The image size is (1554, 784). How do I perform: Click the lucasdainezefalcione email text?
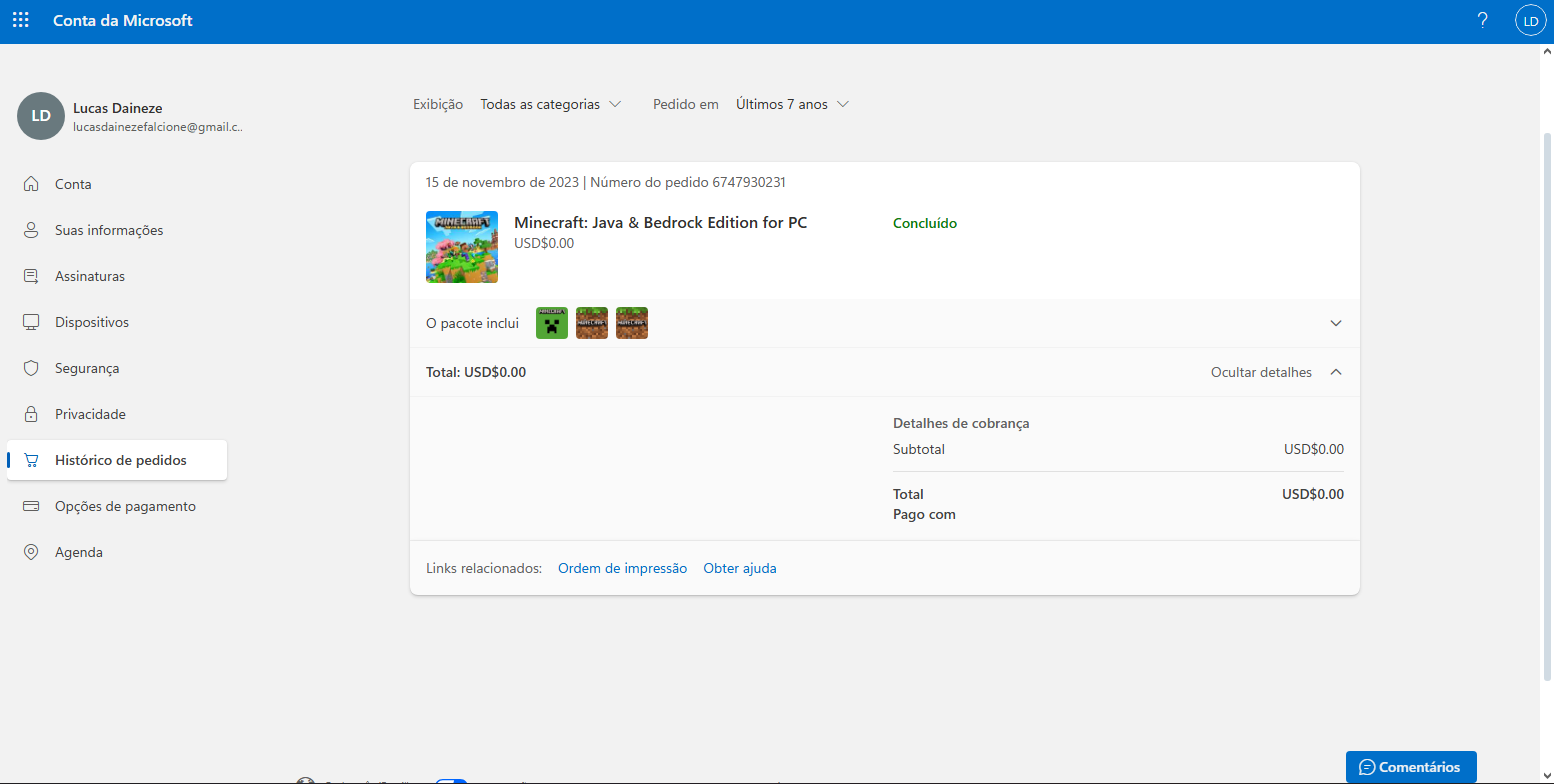tap(158, 127)
